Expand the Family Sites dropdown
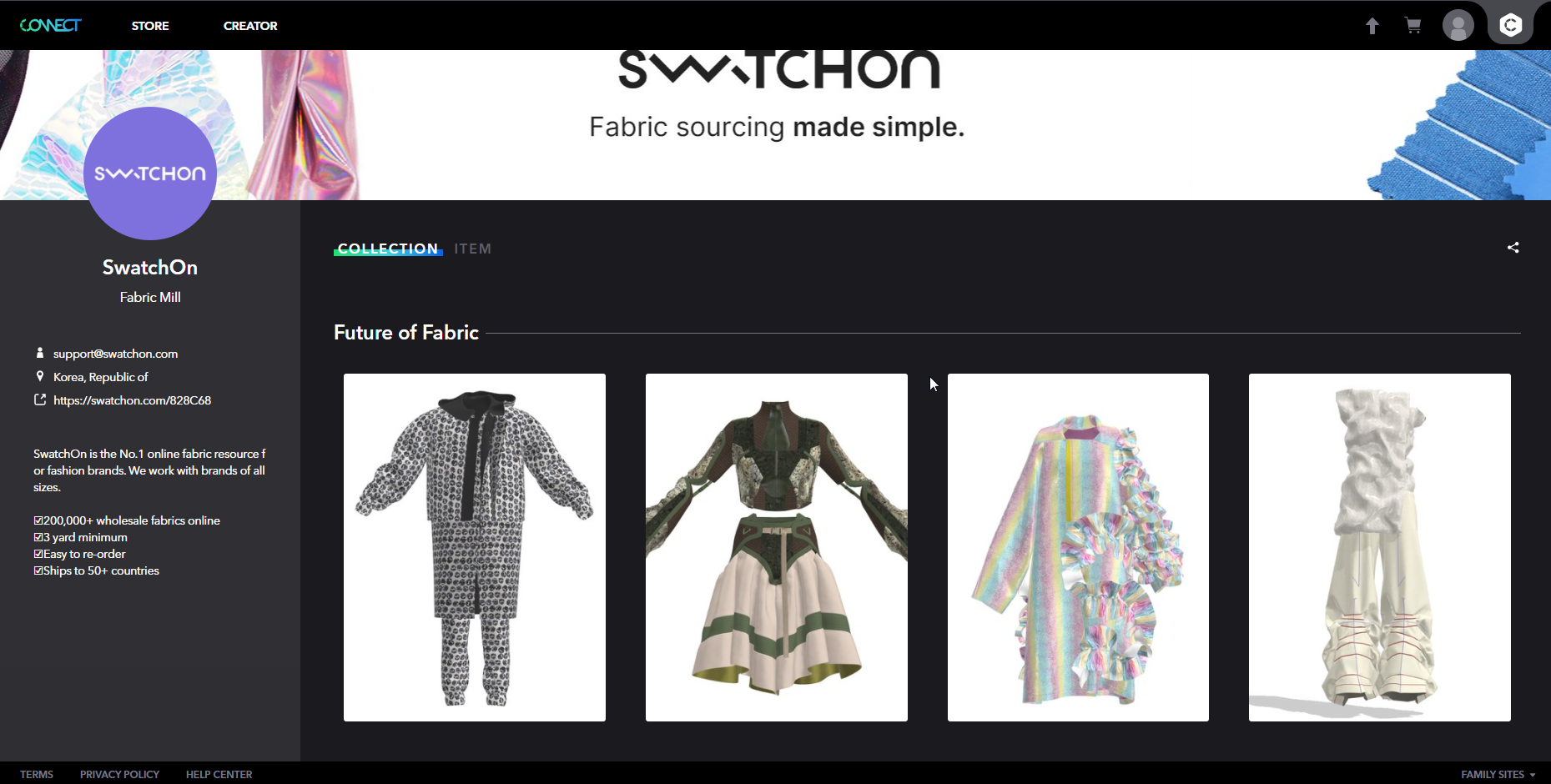 pyautogui.click(x=1498, y=774)
